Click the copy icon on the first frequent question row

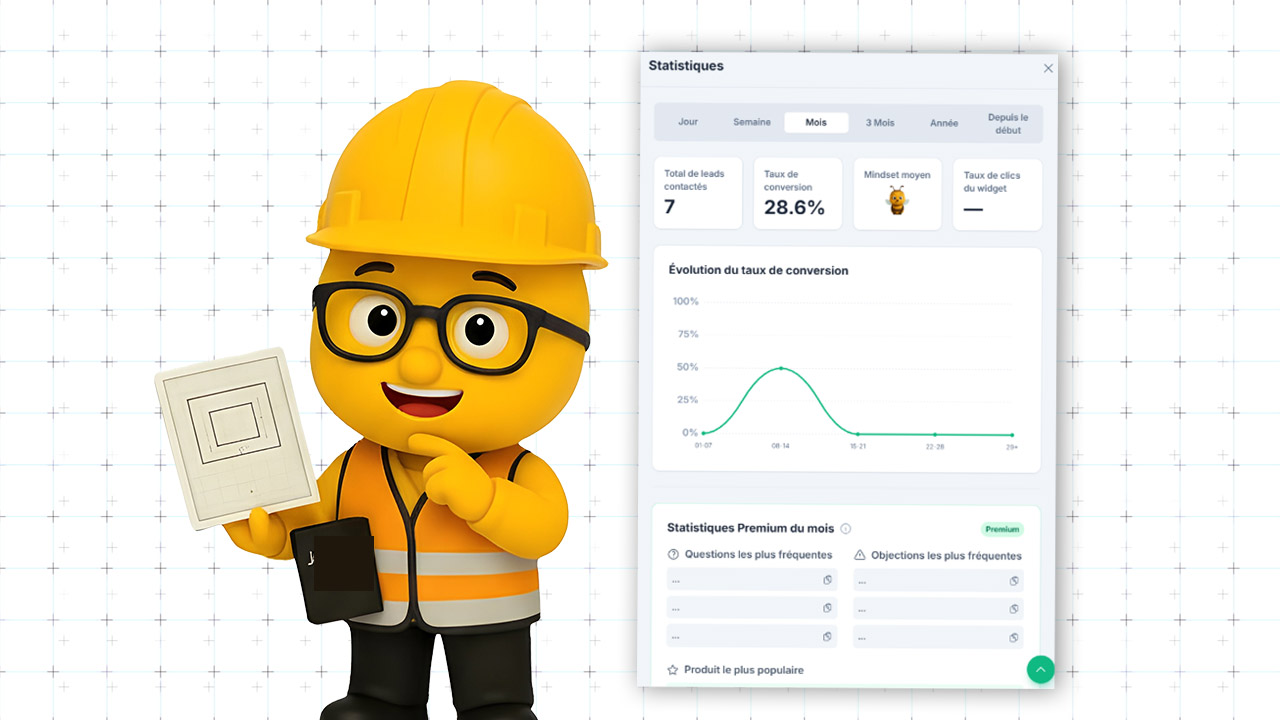[x=827, y=580]
